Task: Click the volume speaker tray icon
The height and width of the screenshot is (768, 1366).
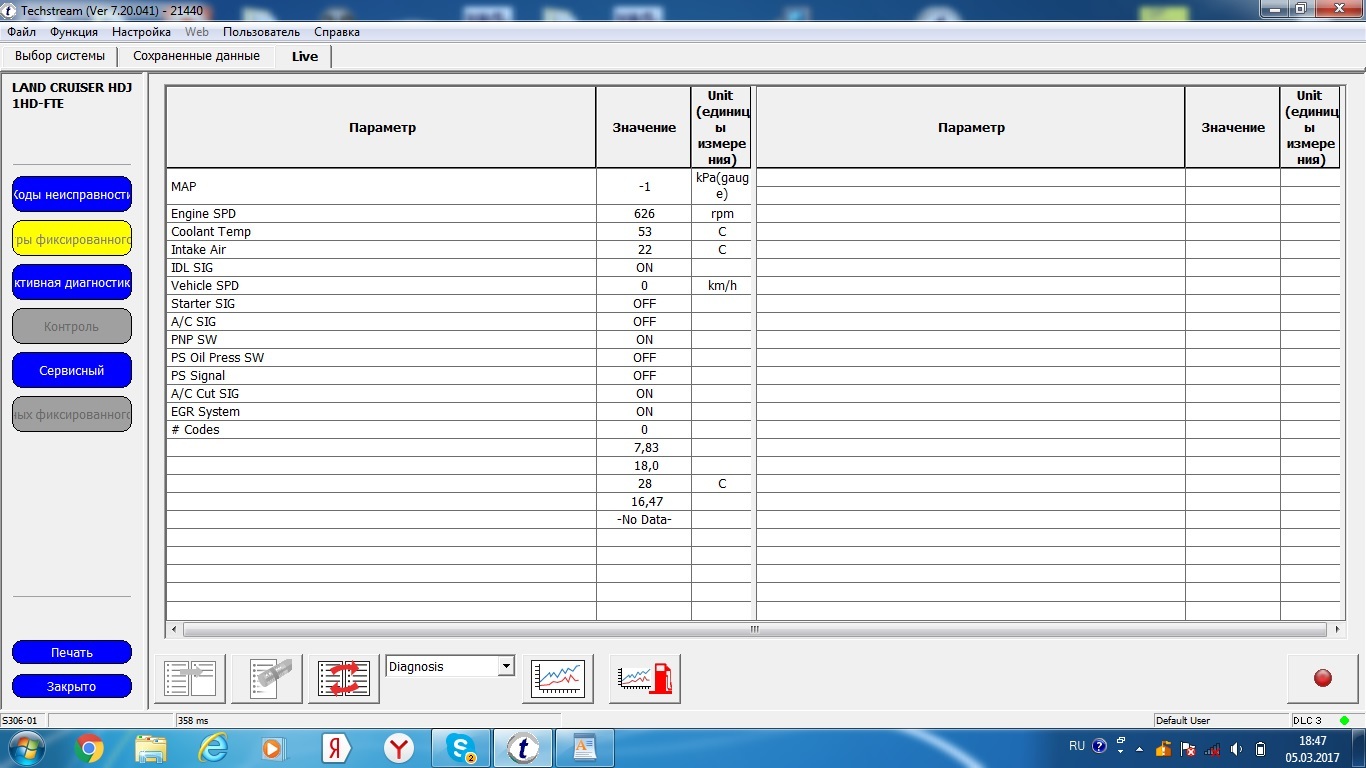Action: 1237,748
